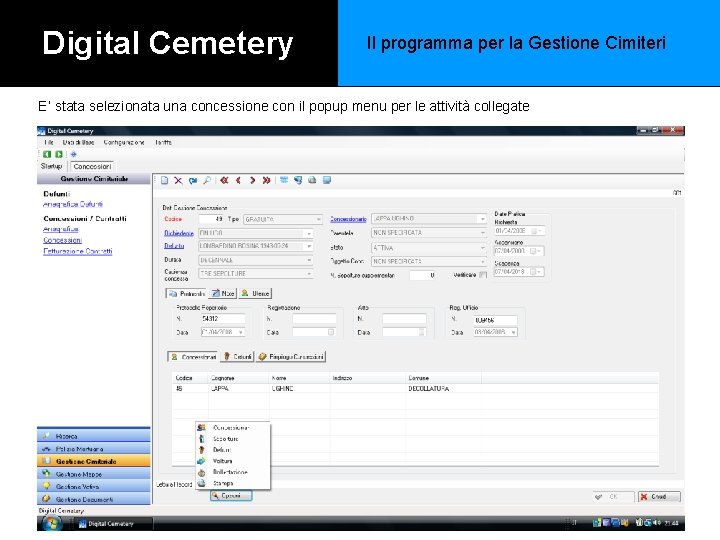Open the Scadenza date picker
The width and height of the screenshot is (720, 540).
point(536,272)
